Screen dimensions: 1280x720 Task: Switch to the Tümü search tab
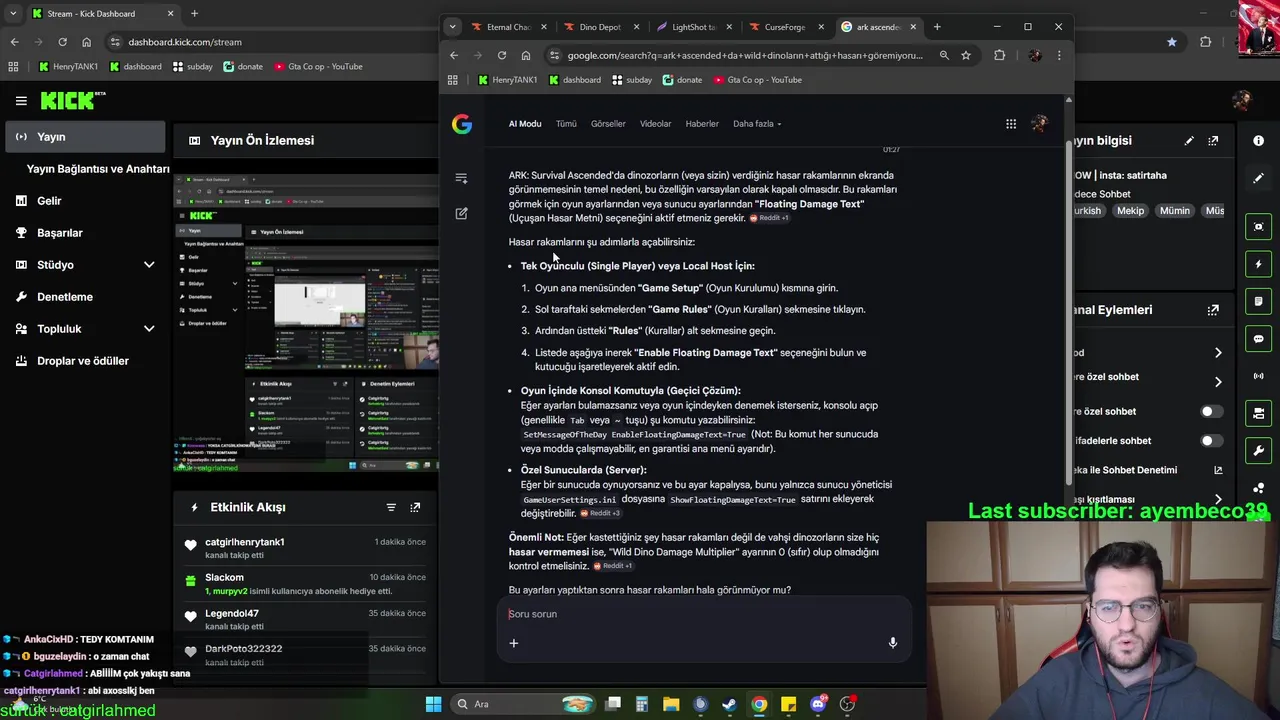point(566,124)
